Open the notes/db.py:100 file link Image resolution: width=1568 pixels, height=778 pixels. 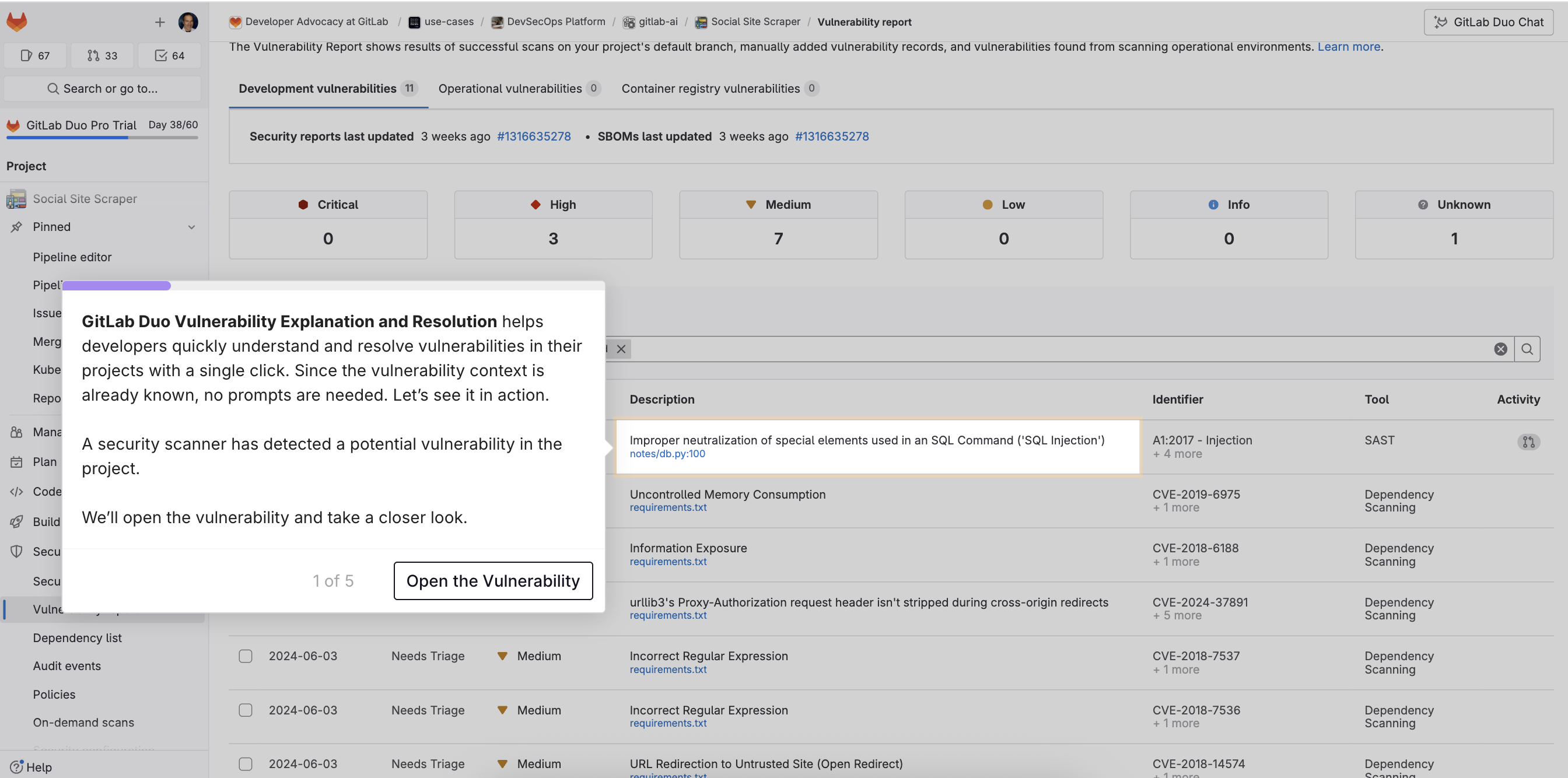[667, 454]
